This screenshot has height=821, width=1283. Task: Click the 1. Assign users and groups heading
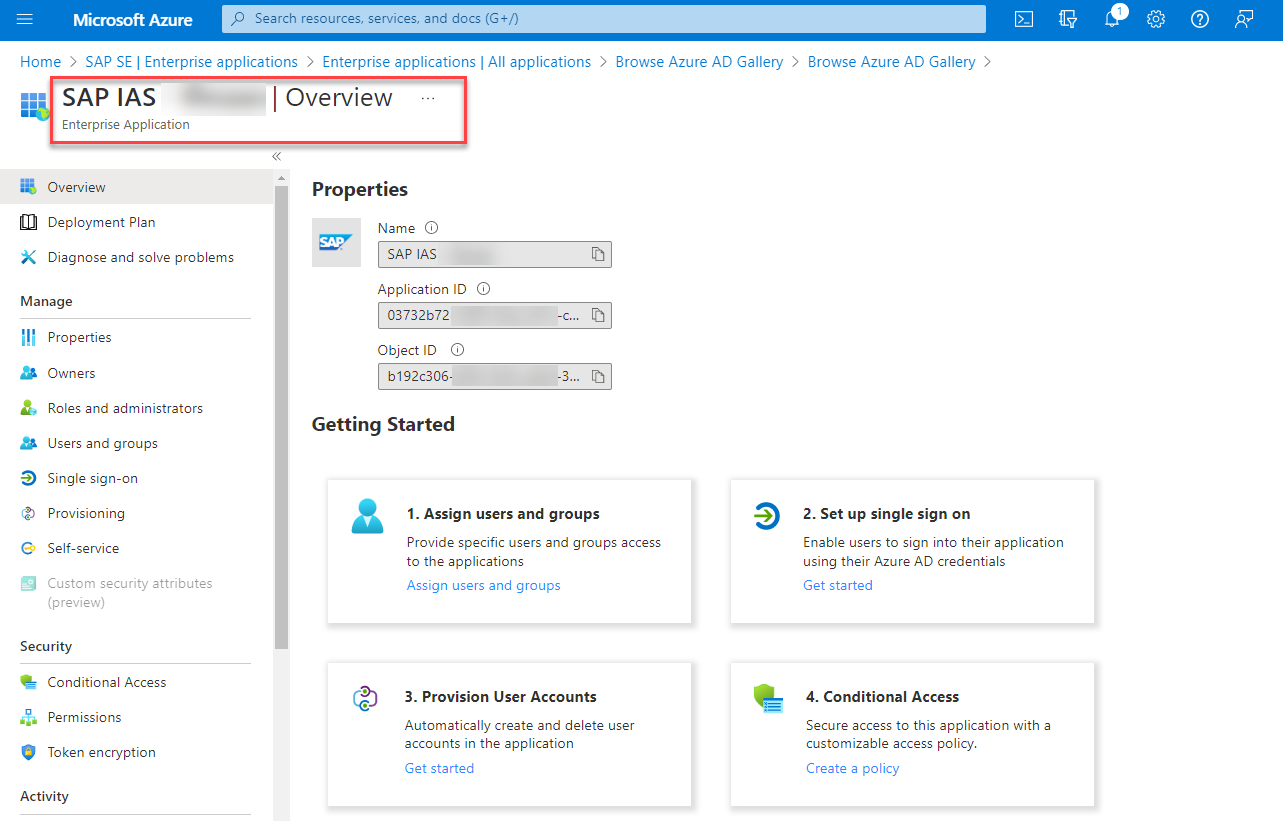(503, 514)
